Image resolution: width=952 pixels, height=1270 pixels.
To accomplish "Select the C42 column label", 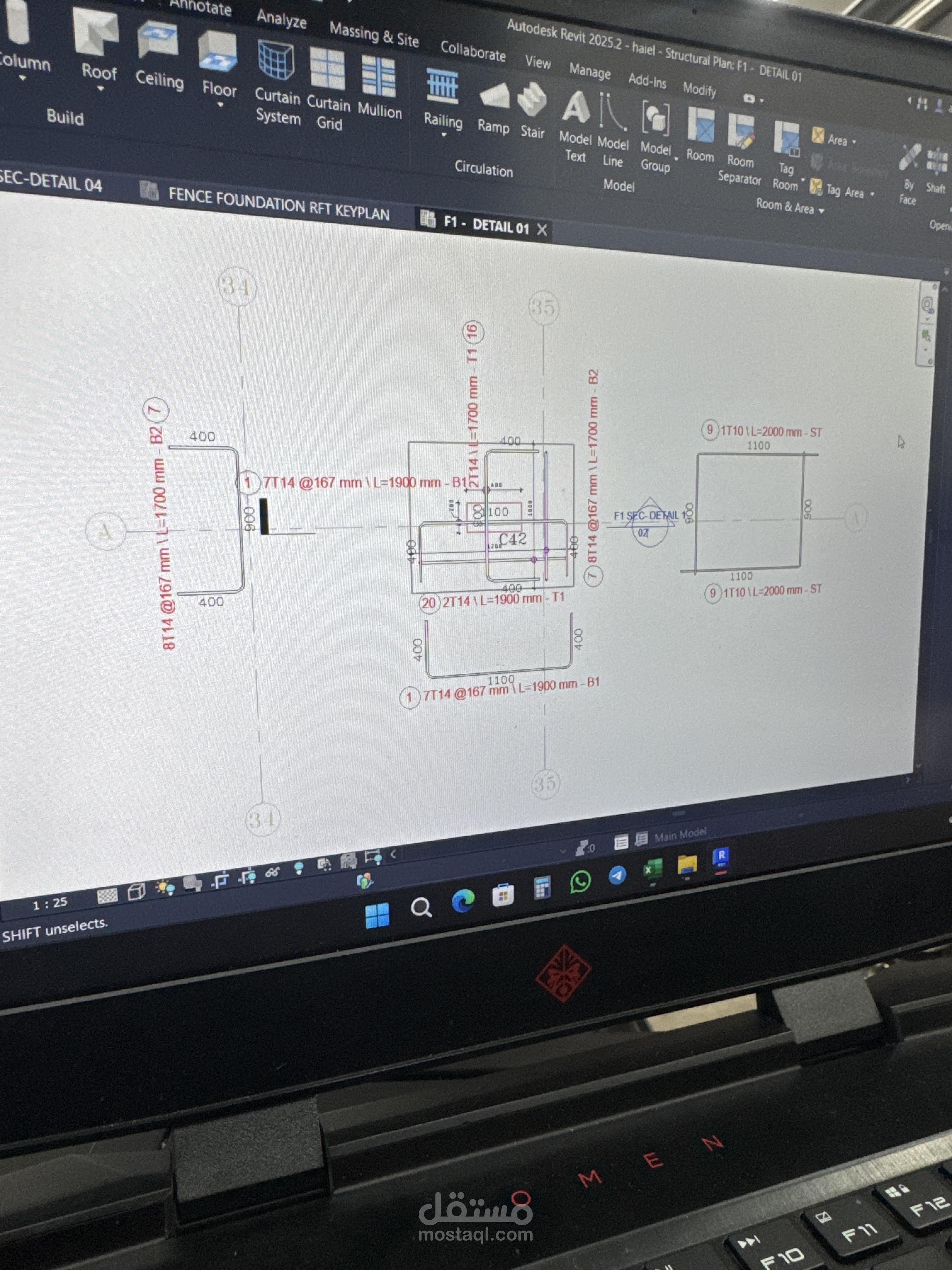I will pyautogui.click(x=512, y=539).
